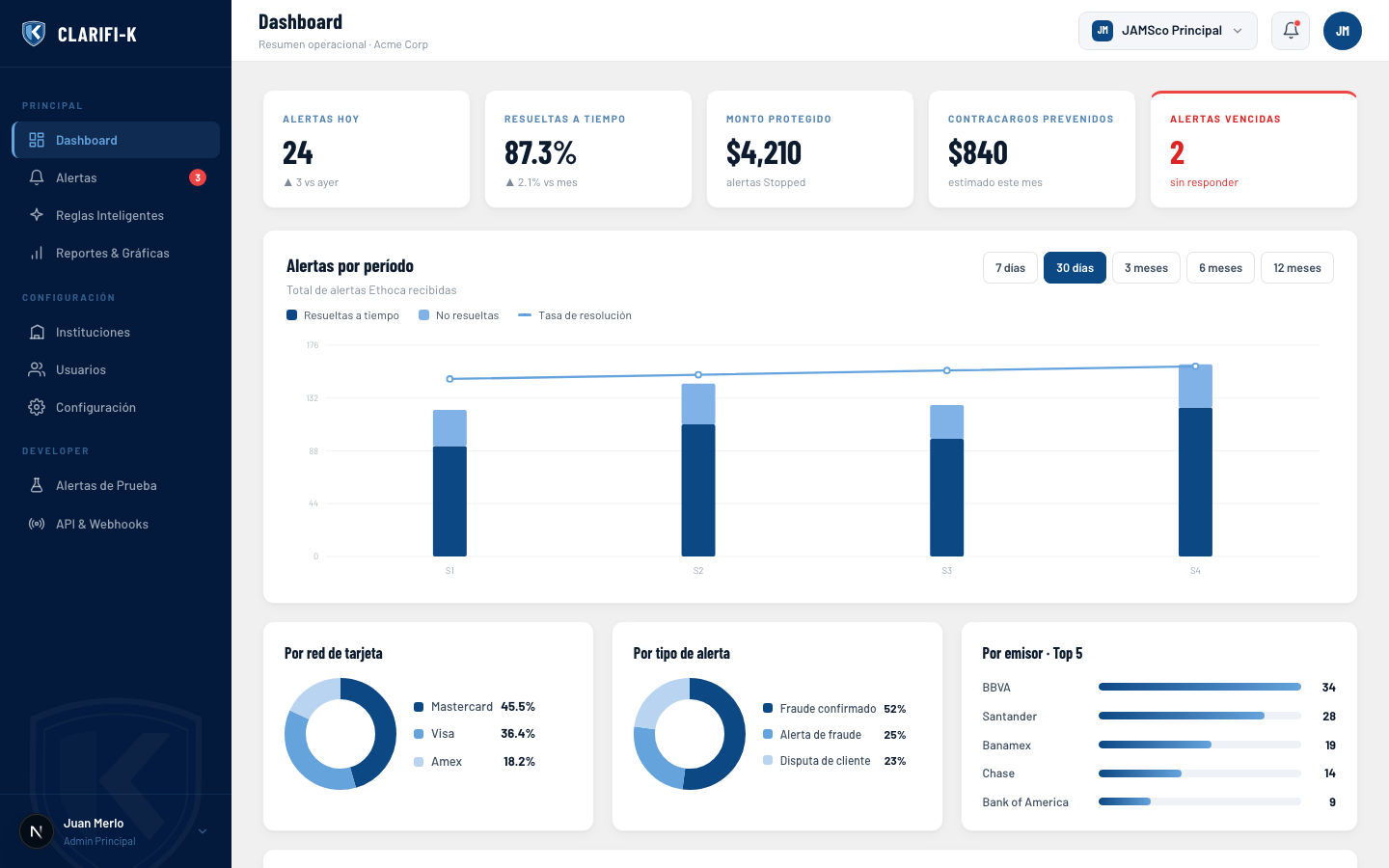Toggle Disputa de cliente legend entry
Image resolution: width=1389 pixels, height=868 pixels.
[x=834, y=761]
